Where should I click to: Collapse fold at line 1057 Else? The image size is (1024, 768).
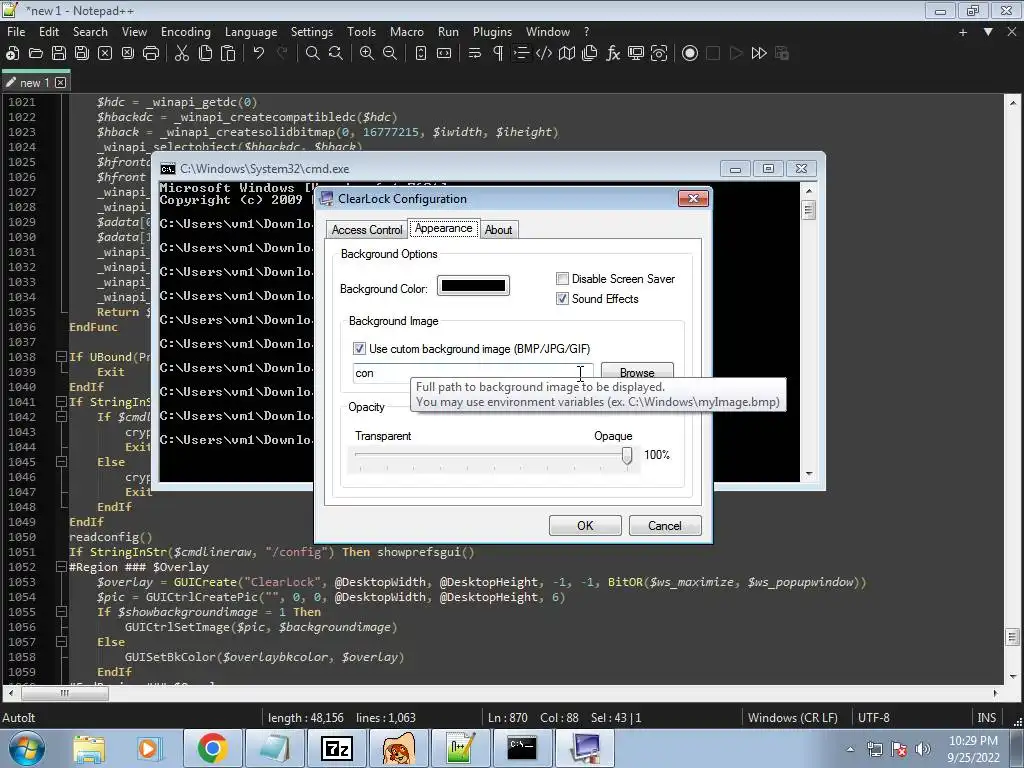pyautogui.click(x=61, y=642)
